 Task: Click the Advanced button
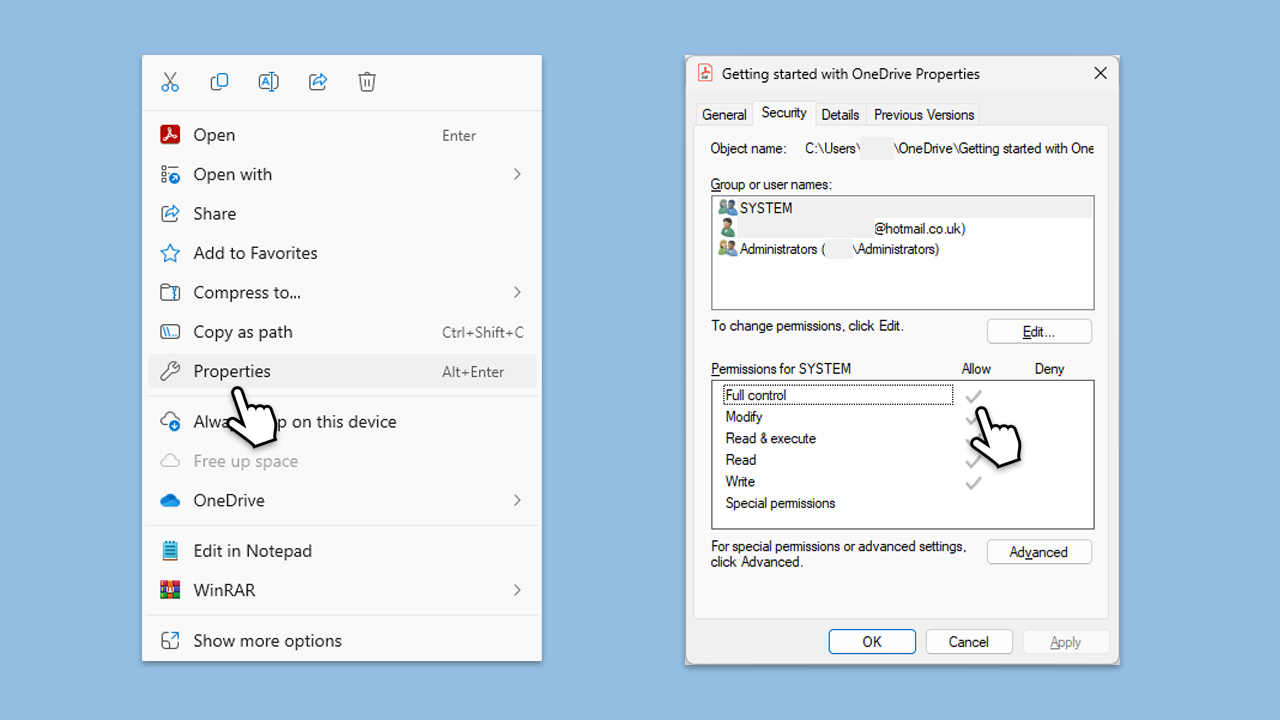pos(1039,552)
